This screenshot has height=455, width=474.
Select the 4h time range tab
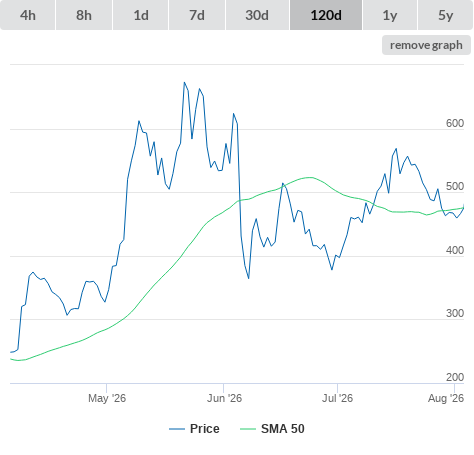[x=27, y=15]
